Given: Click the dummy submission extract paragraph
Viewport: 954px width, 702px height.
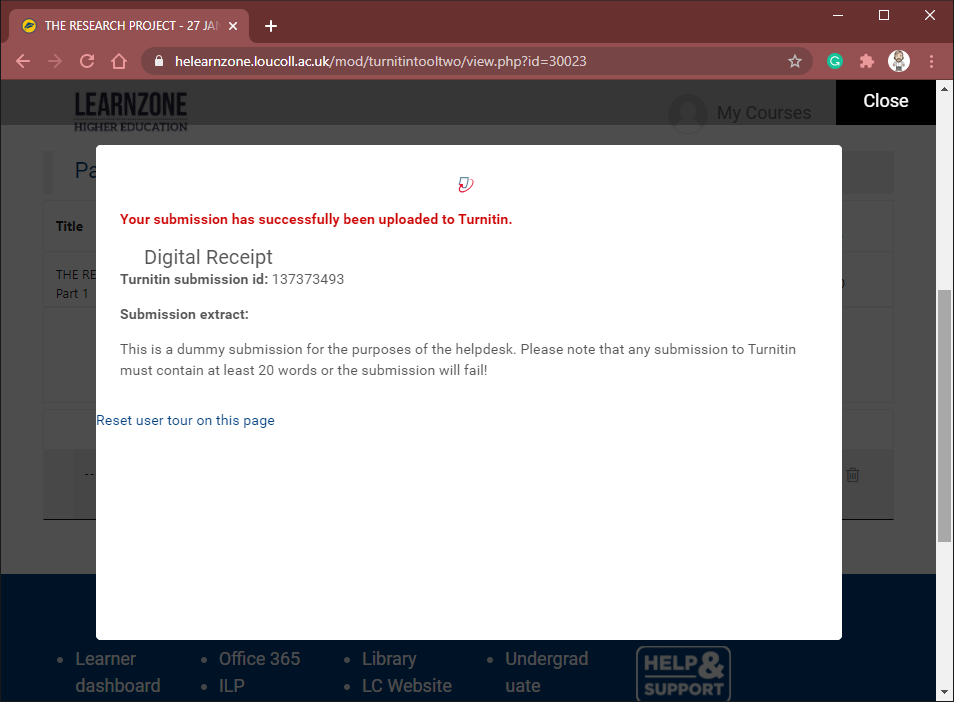Looking at the screenshot, I should [458, 360].
